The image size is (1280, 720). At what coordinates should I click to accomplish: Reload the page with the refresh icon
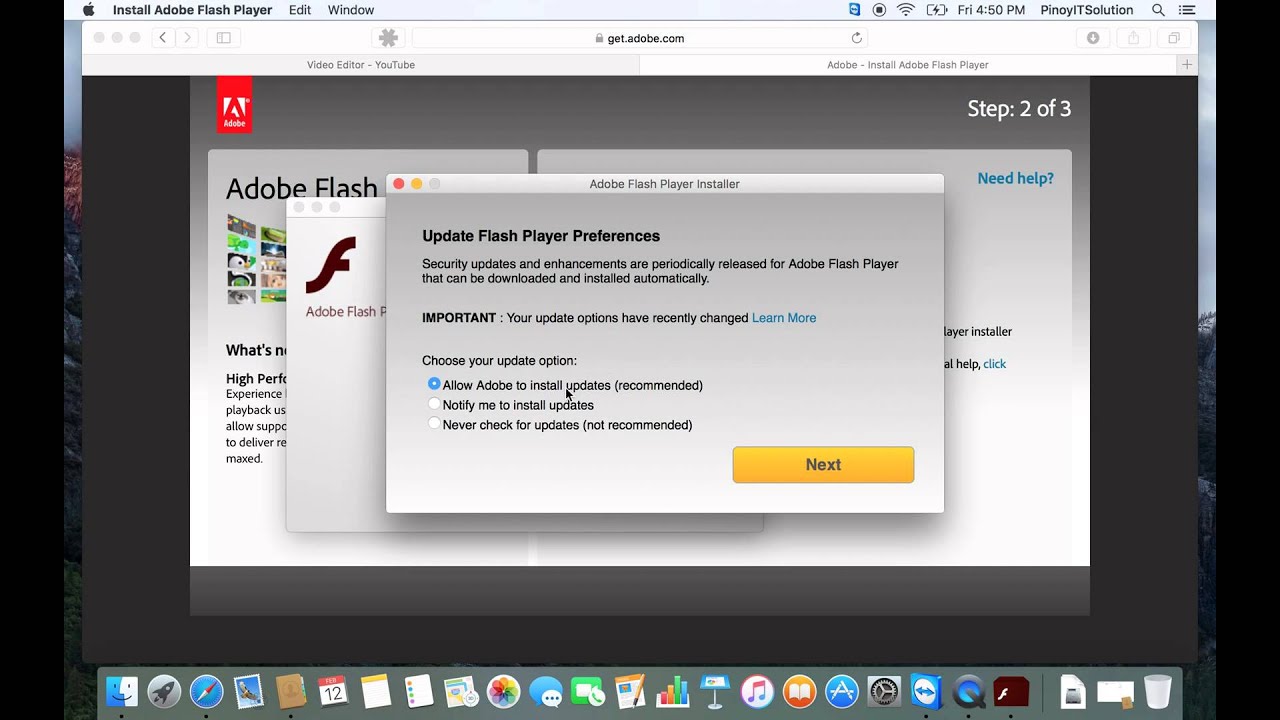click(x=856, y=38)
